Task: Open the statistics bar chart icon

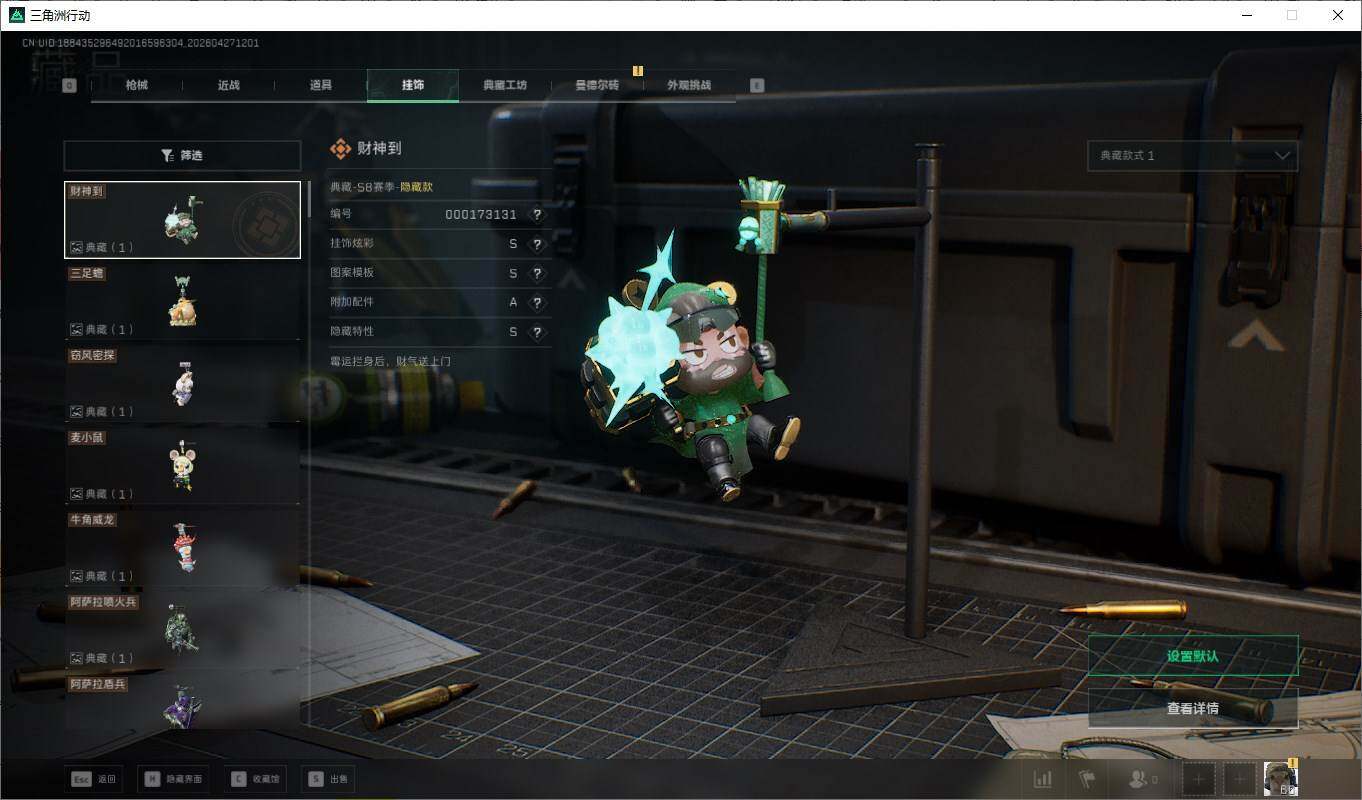Action: (x=1042, y=779)
